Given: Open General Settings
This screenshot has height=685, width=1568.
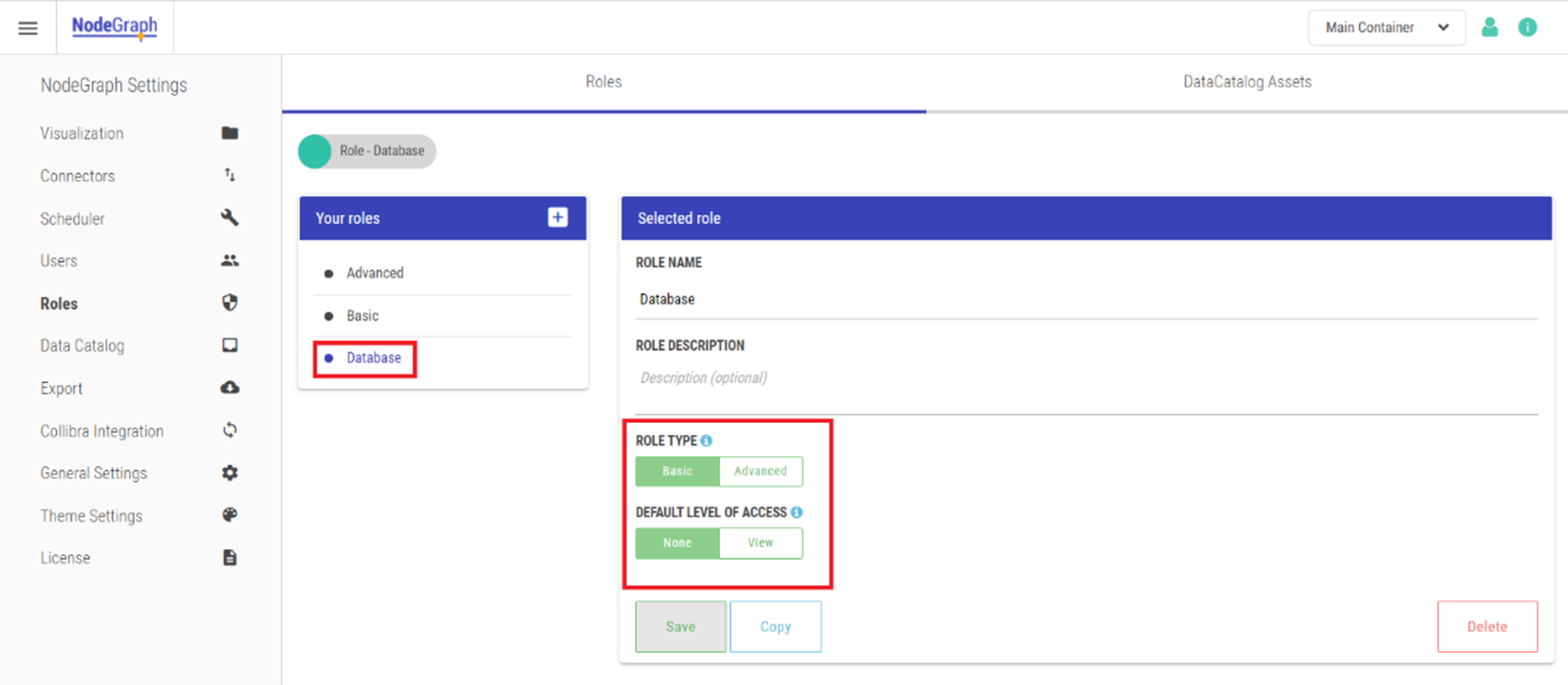Looking at the screenshot, I should pos(93,473).
